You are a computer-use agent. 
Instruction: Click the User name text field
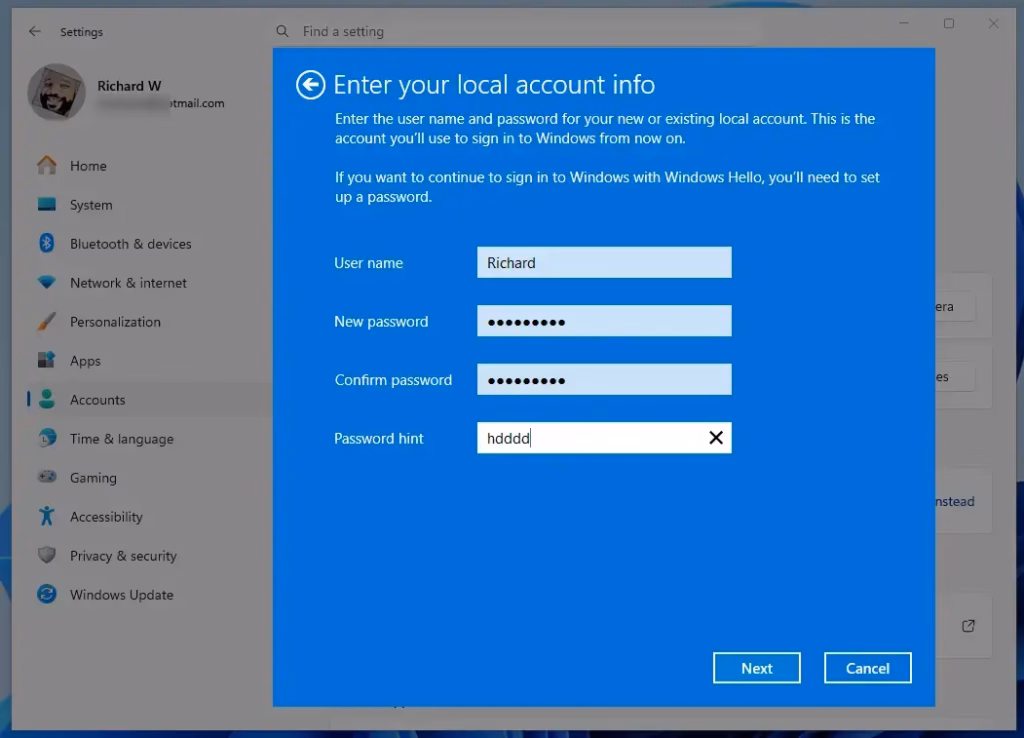click(604, 263)
